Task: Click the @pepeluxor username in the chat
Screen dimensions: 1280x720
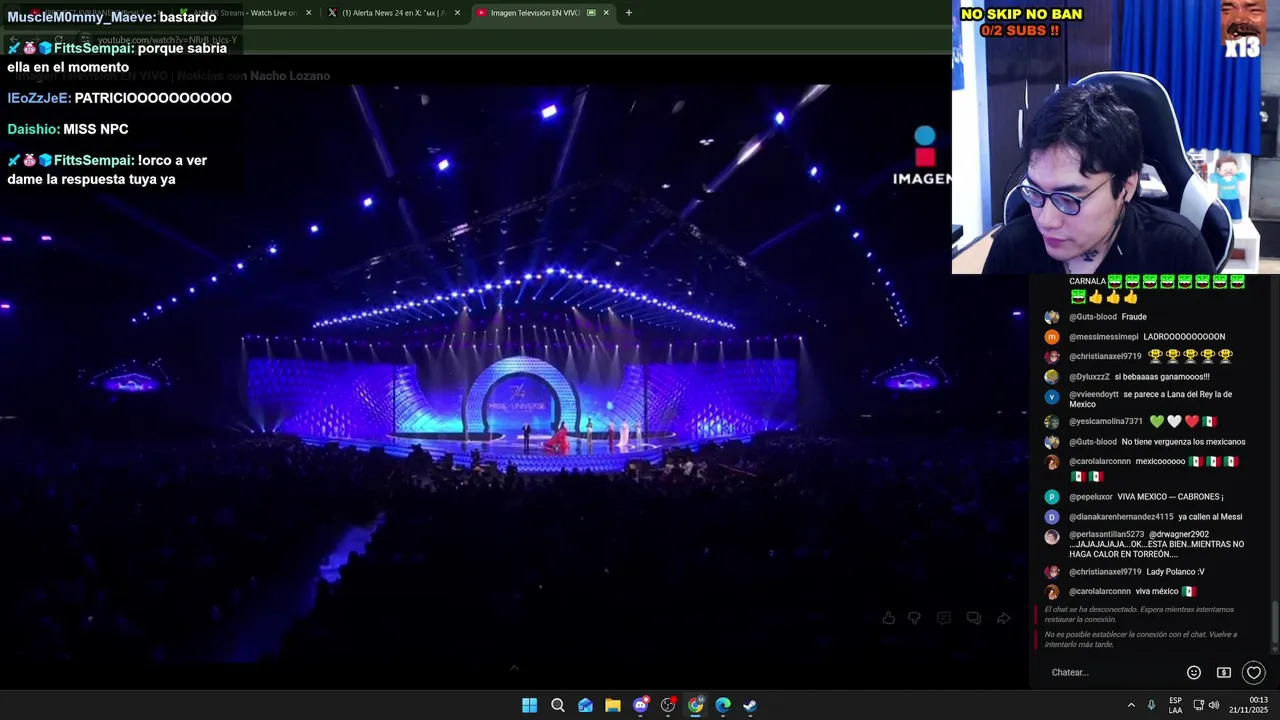Action: (x=1093, y=497)
